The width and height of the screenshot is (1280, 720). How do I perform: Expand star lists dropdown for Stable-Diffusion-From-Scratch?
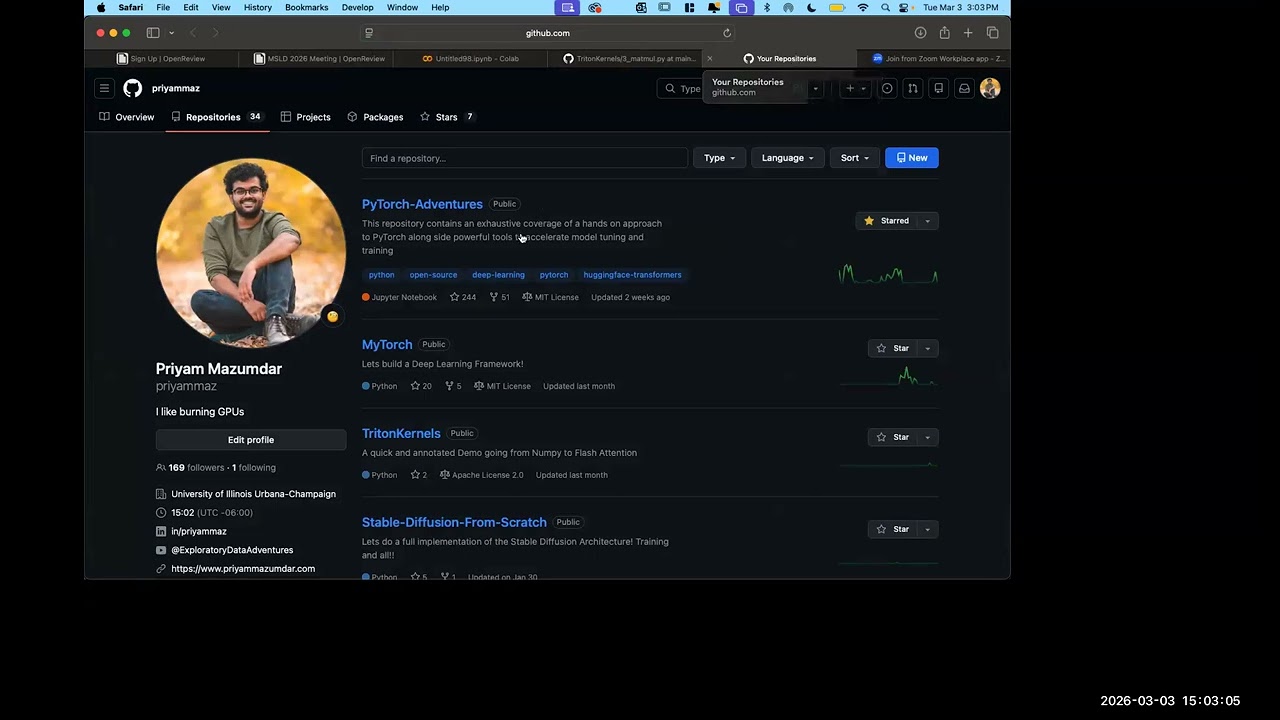pyautogui.click(x=927, y=529)
